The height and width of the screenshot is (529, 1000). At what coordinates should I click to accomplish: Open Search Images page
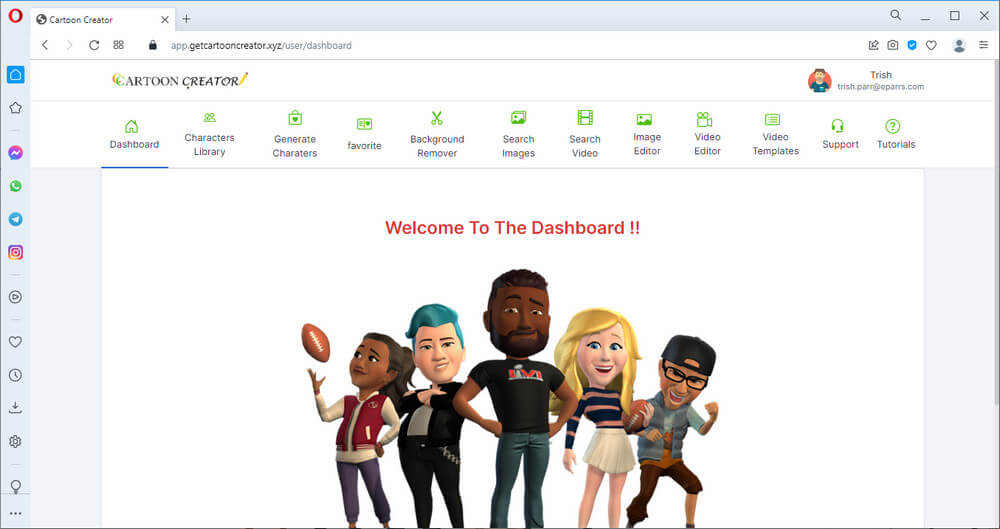(518, 135)
